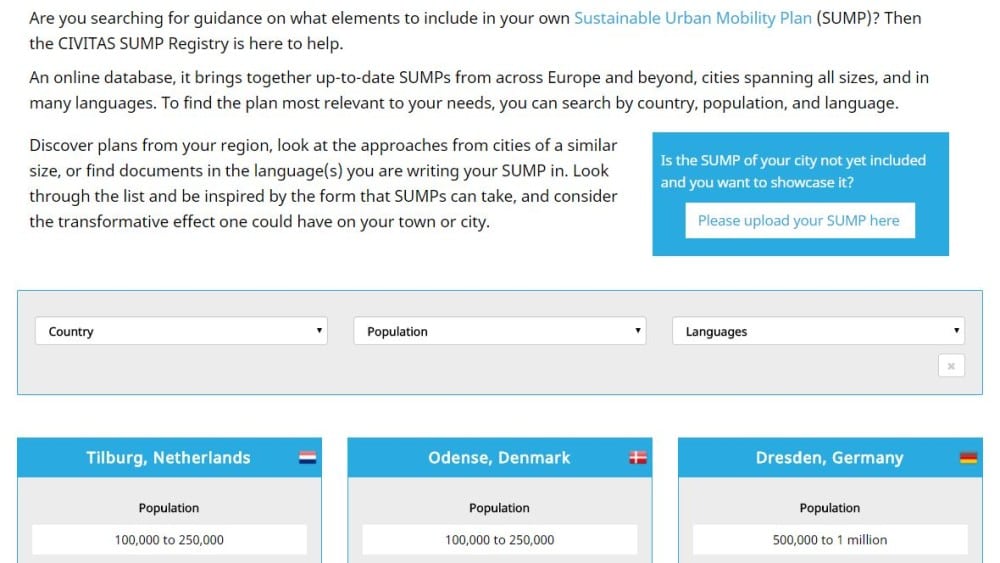
Task: Click the Denmark flag icon
Action: pyautogui.click(x=638, y=457)
